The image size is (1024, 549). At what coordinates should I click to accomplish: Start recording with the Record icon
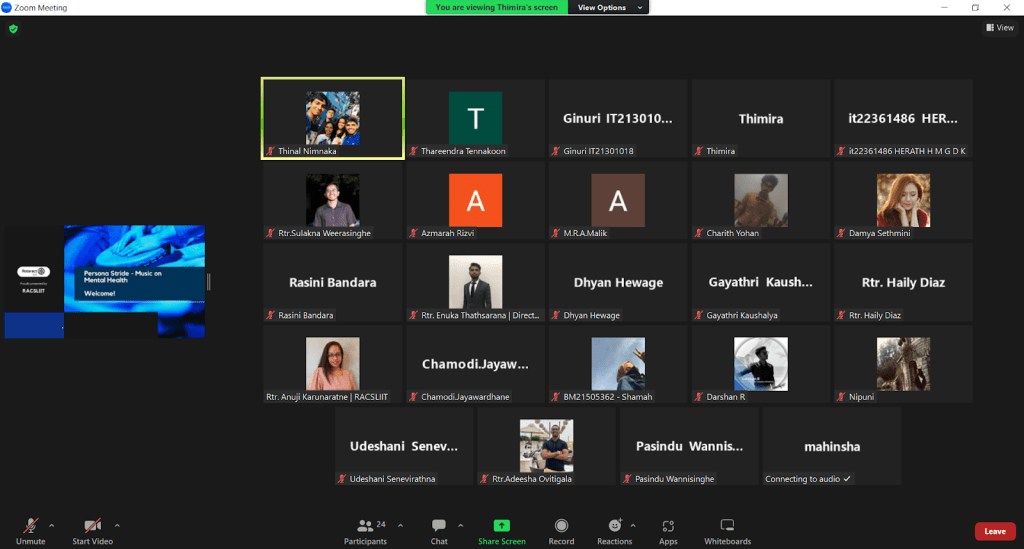[x=561, y=526]
